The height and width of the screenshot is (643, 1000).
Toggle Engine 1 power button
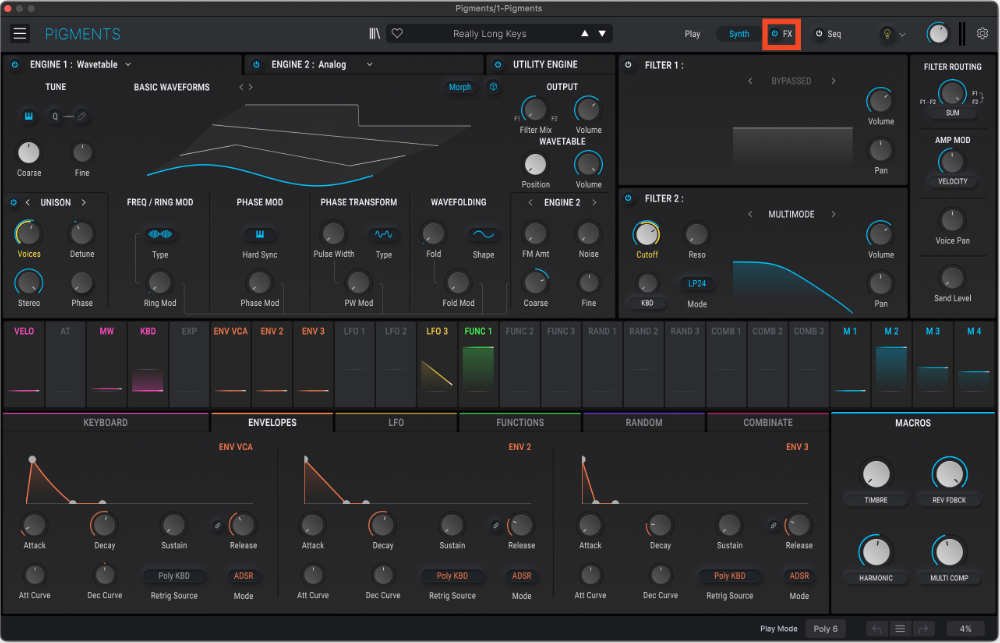[x=15, y=64]
